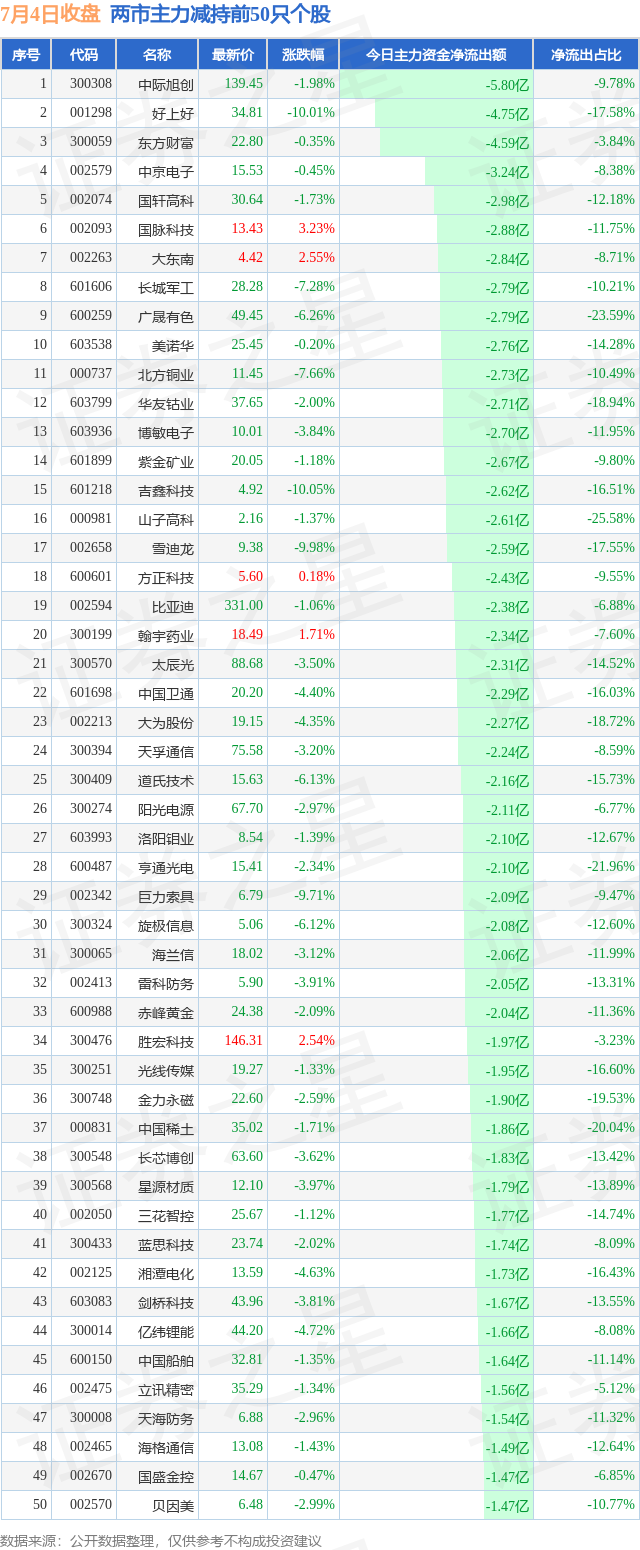Click stock name 大为股份
The image size is (640, 1550).
[x=166, y=722]
